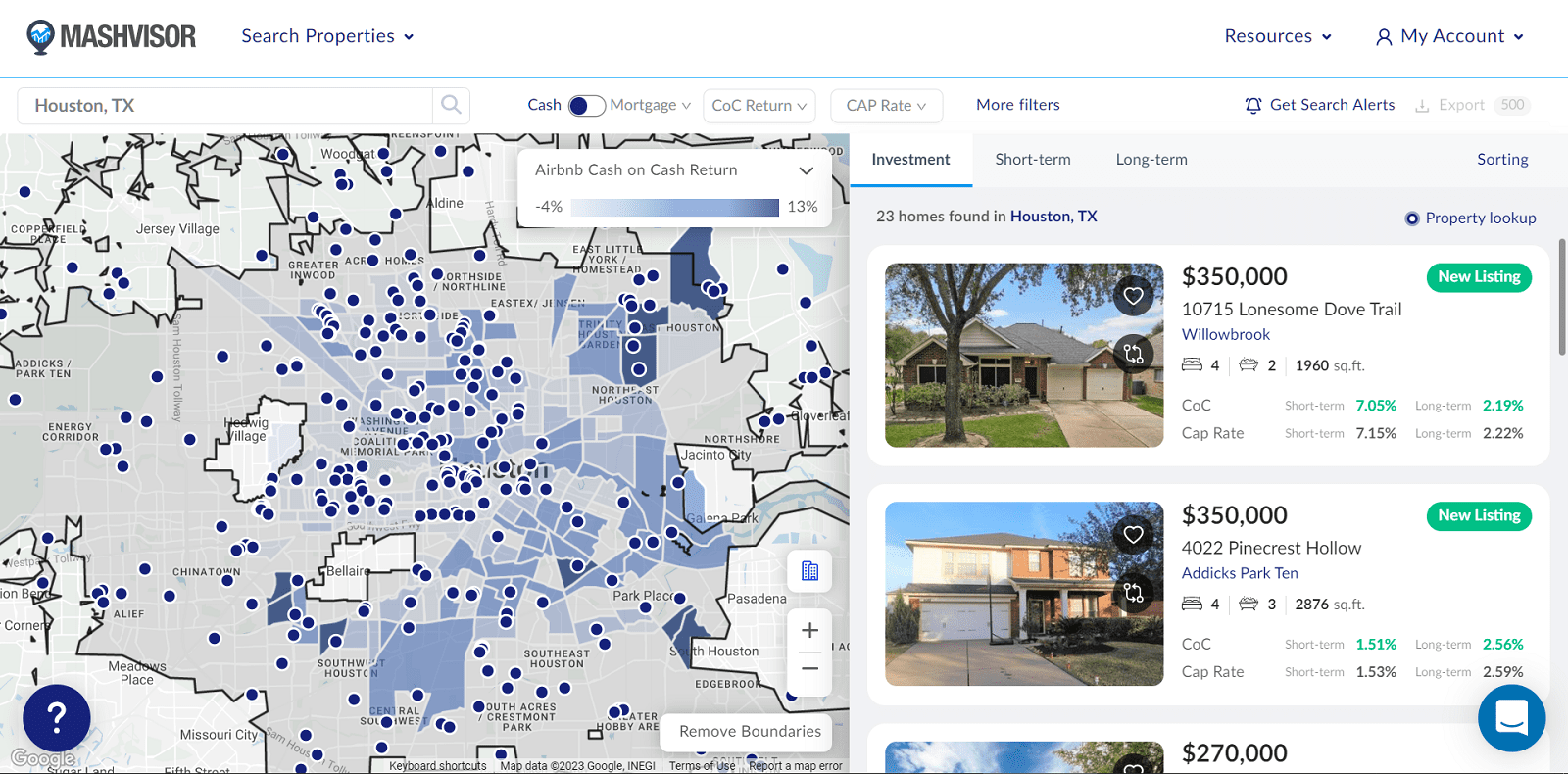Click address 4022 Pinecrest Hollow

[1271, 548]
